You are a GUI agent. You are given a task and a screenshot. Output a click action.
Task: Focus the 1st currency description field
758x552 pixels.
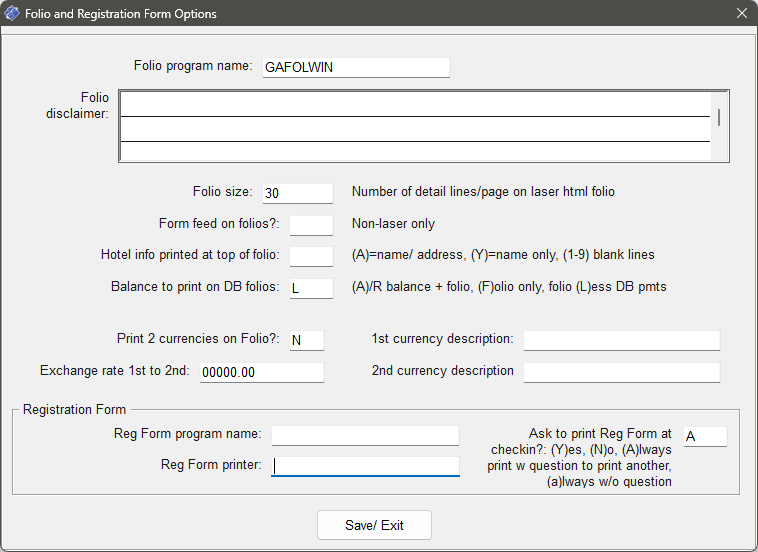point(621,340)
